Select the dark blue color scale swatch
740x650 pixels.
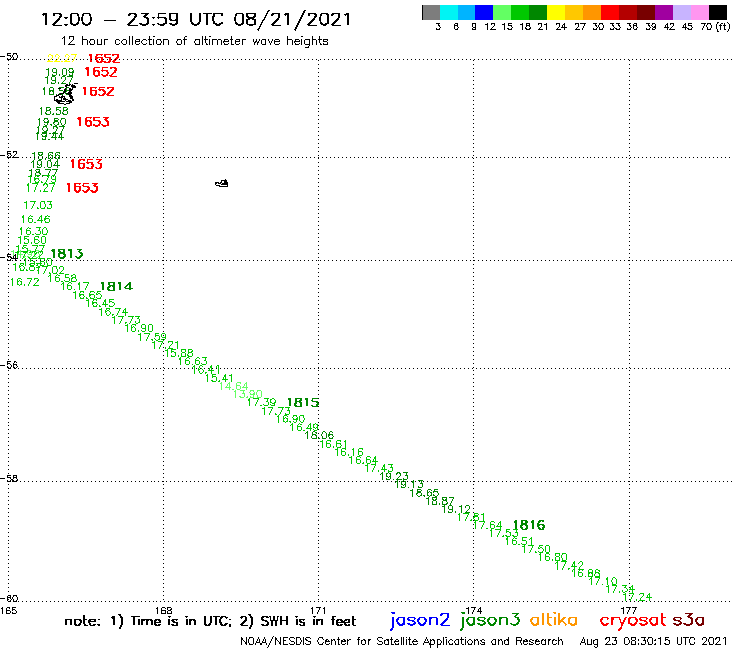pos(485,13)
